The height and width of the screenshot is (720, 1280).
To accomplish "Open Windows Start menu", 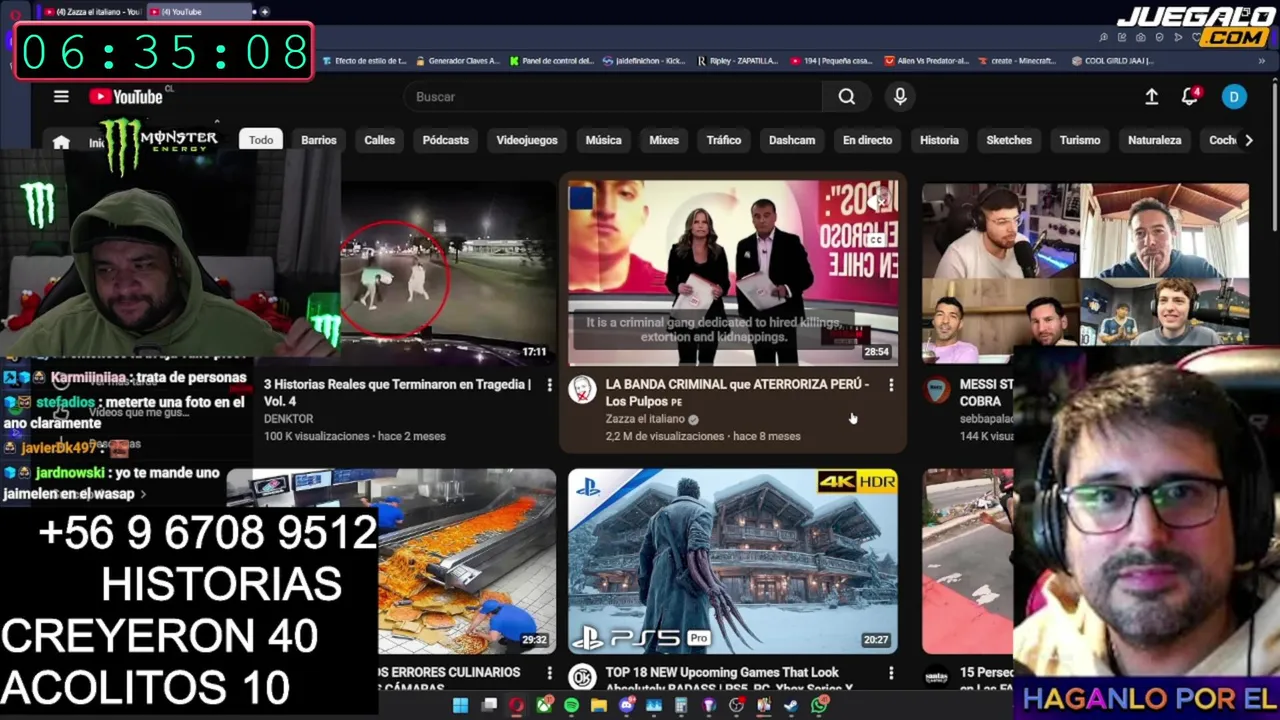I will pyautogui.click(x=460, y=705).
